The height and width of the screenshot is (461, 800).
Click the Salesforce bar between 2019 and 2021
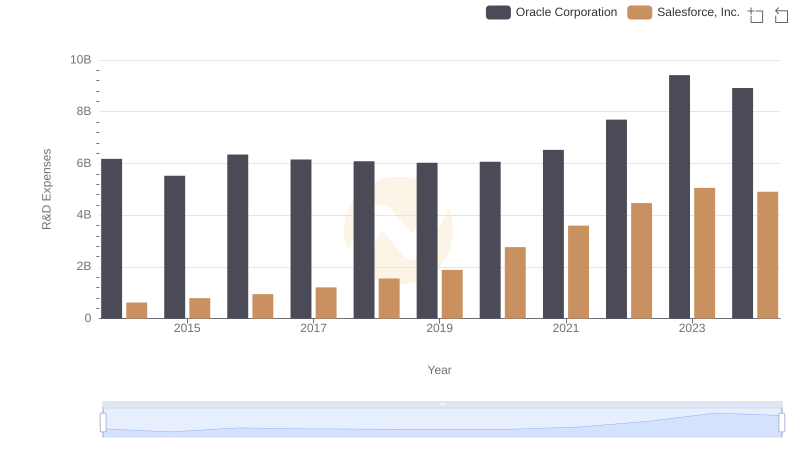point(515,283)
